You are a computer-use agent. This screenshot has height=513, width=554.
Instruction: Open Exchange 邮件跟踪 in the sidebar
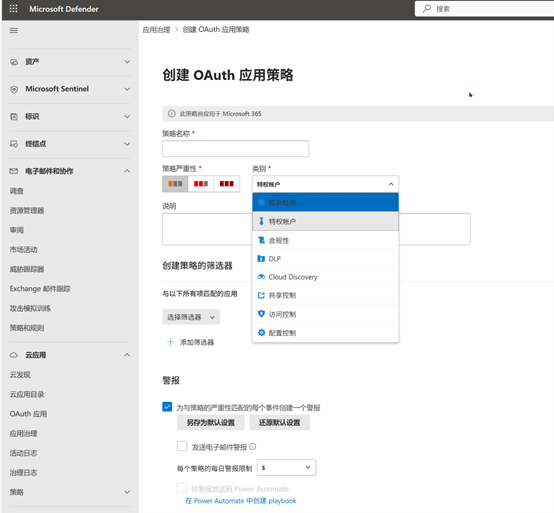40,289
